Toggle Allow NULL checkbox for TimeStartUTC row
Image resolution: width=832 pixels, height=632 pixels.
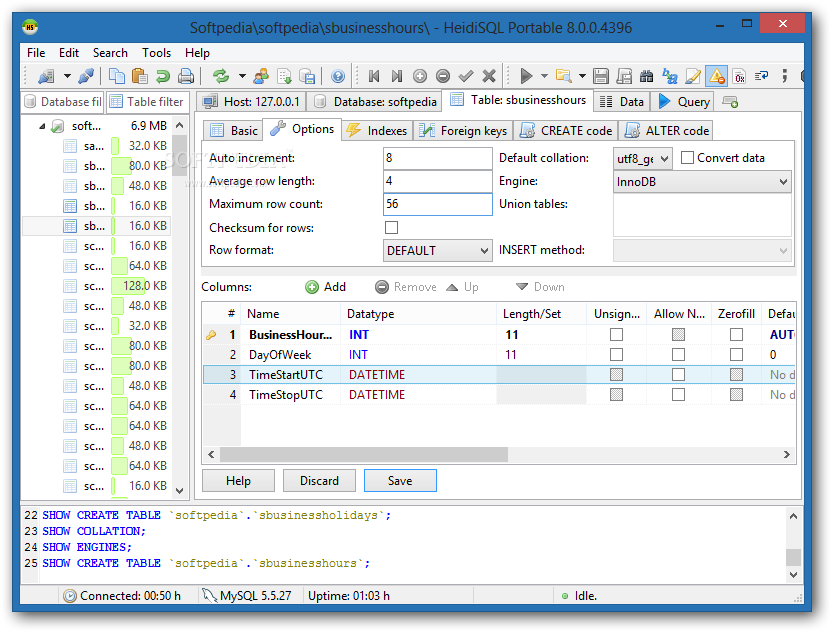(678, 375)
